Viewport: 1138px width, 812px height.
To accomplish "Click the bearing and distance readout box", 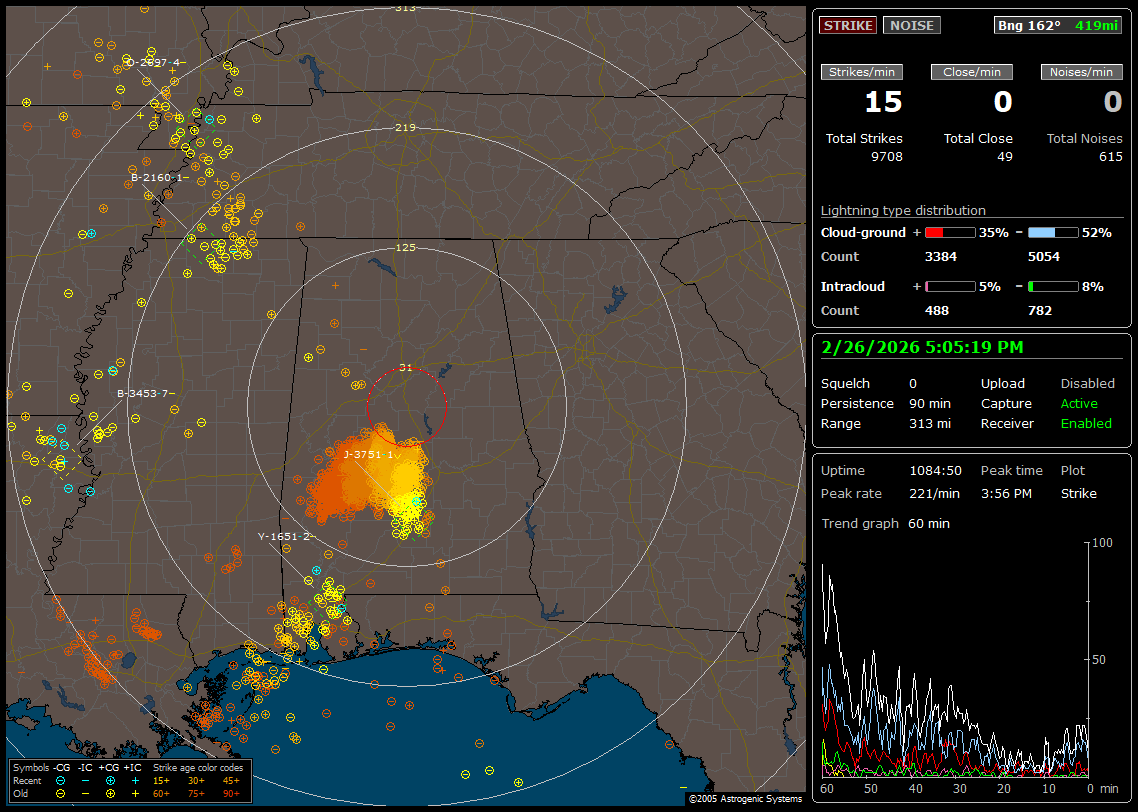I will tap(1058, 26).
